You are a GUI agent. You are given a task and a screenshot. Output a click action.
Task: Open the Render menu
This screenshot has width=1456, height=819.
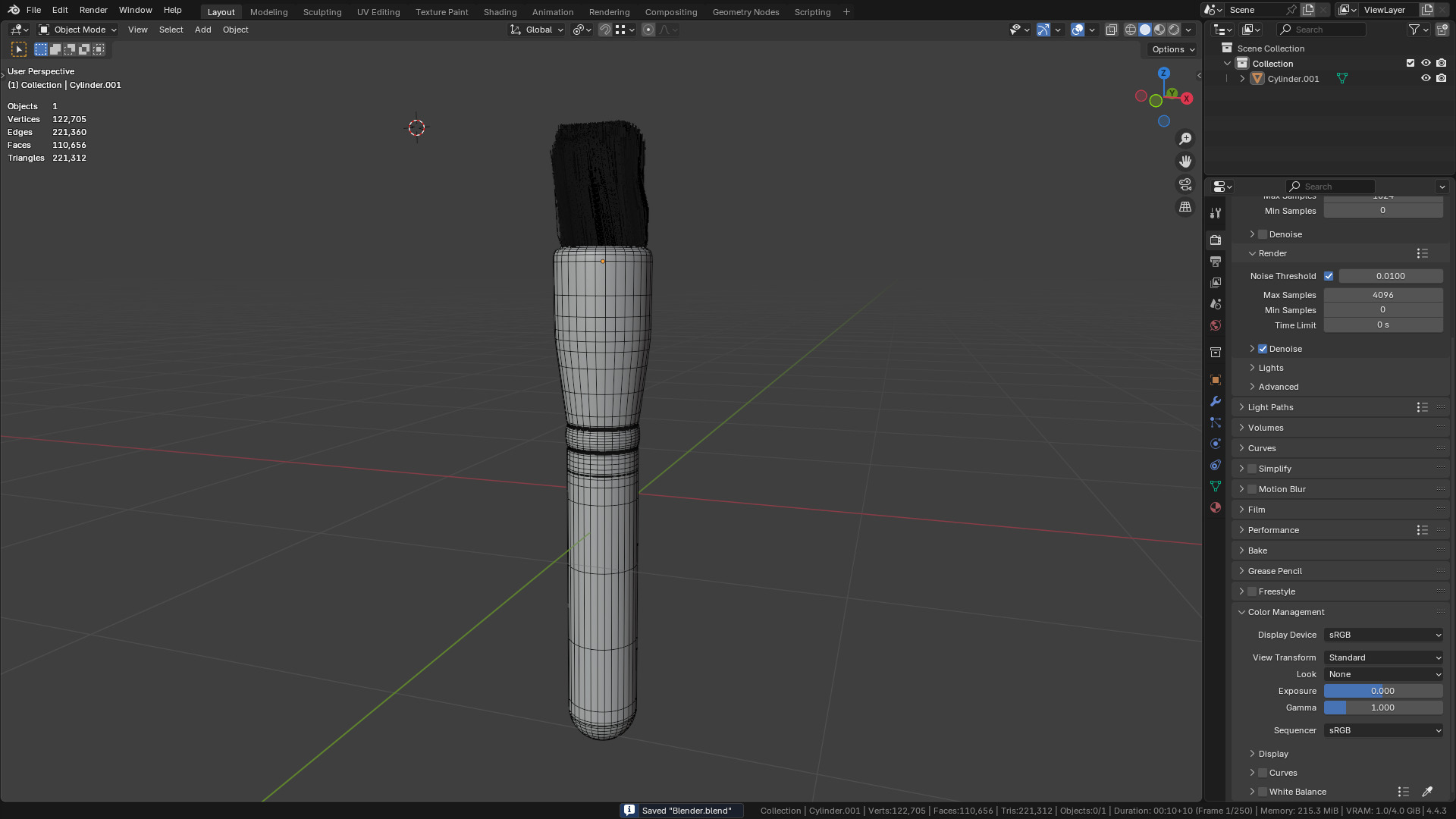93,10
